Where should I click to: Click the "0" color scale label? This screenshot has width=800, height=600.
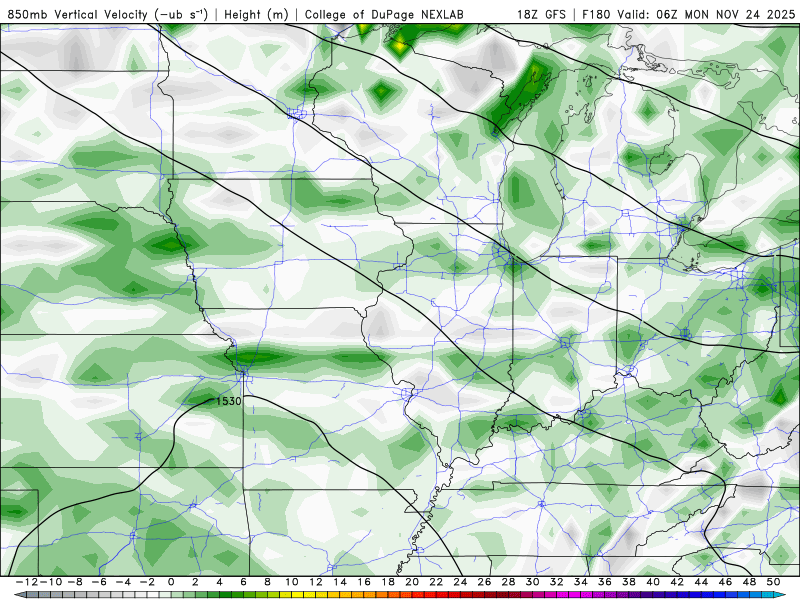(x=171, y=582)
